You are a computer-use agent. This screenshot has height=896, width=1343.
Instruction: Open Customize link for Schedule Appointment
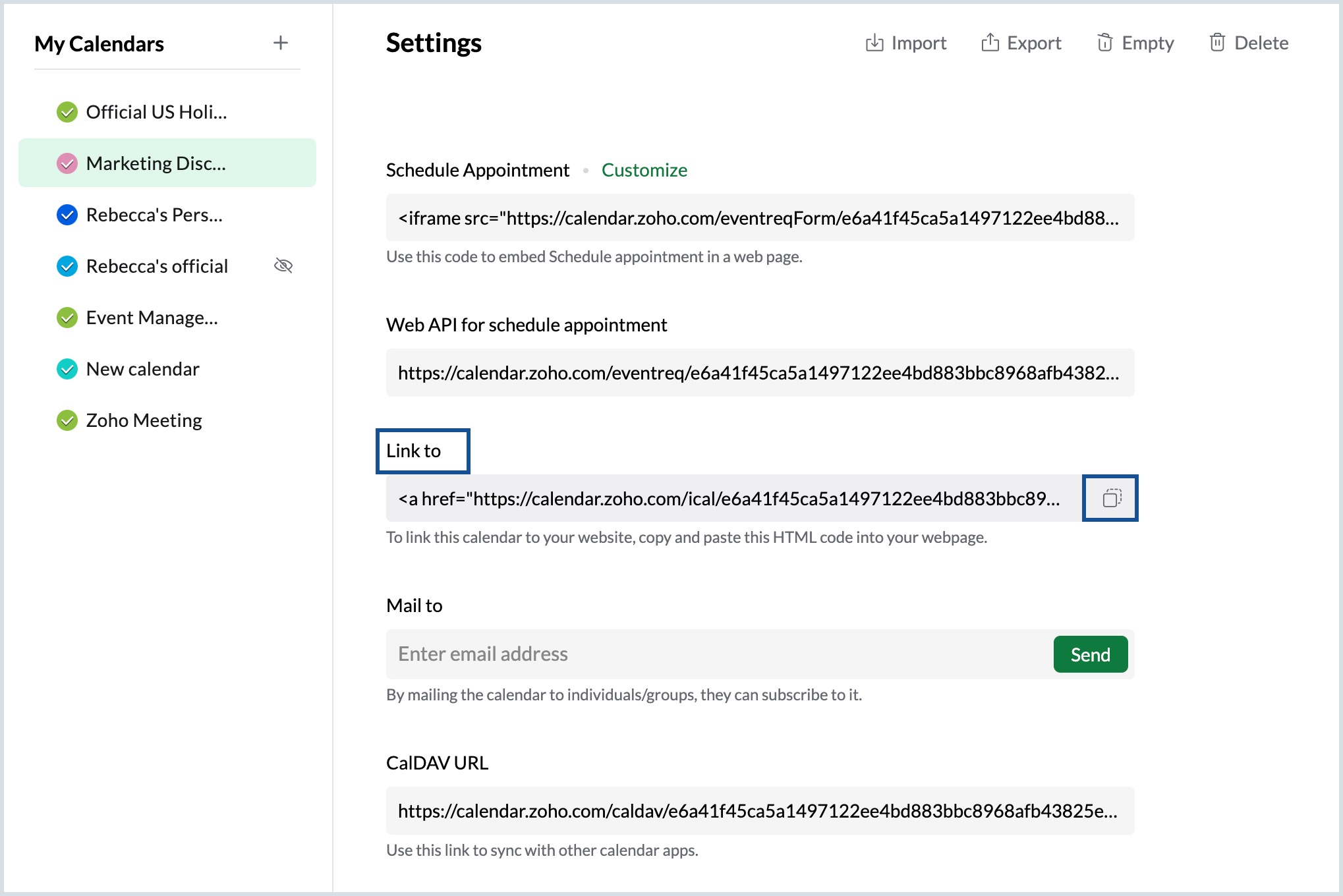pyautogui.click(x=644, y=170)
